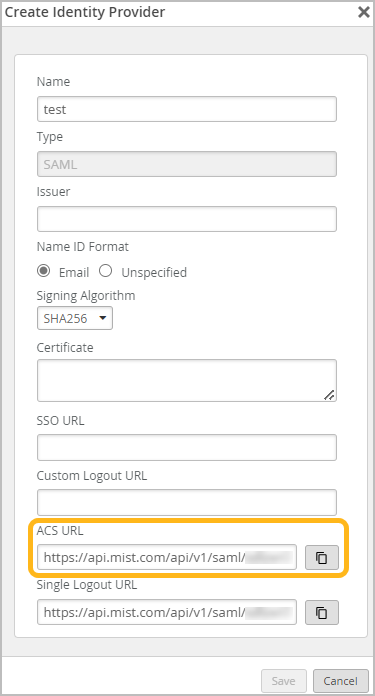Click into the Certificate text area

pyautogui.click(x=187, y=381)
